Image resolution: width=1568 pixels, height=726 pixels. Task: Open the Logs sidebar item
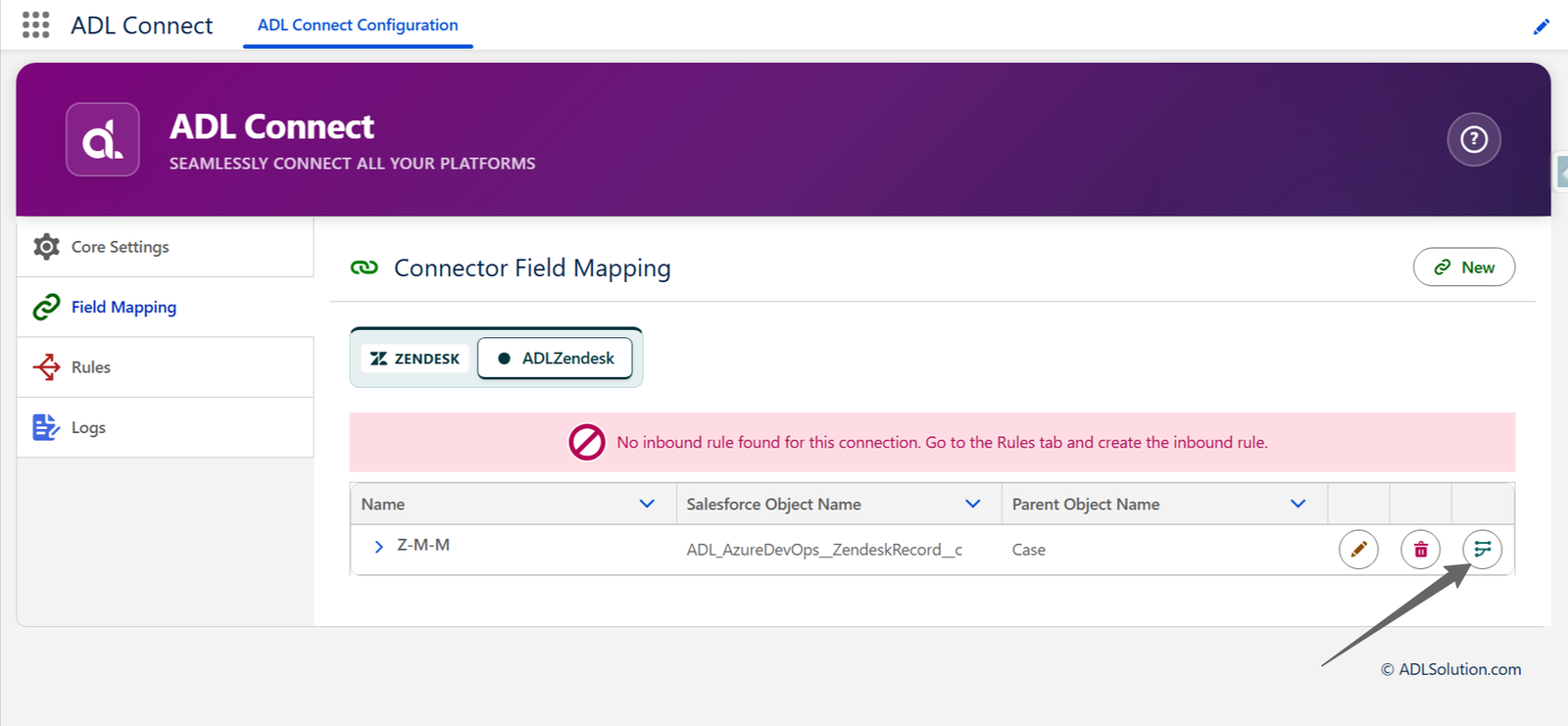pyautogui.click(x=165, y=427)
